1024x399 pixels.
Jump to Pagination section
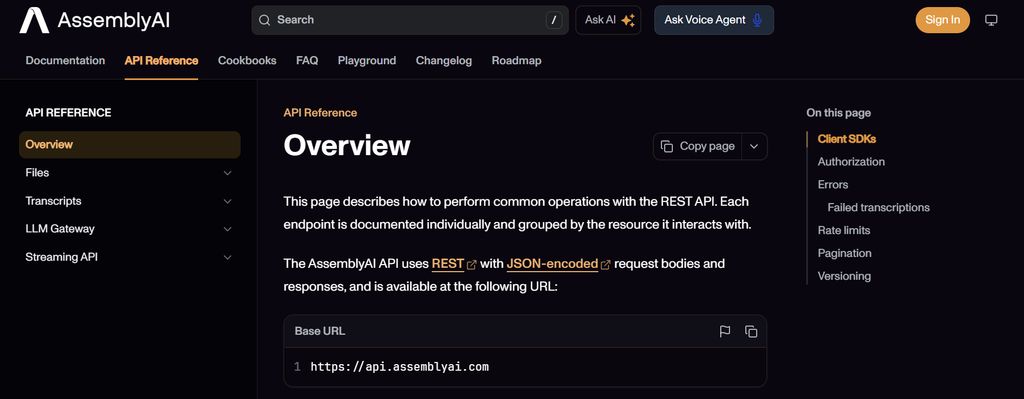pyautogui.click(x=844, y=253)
